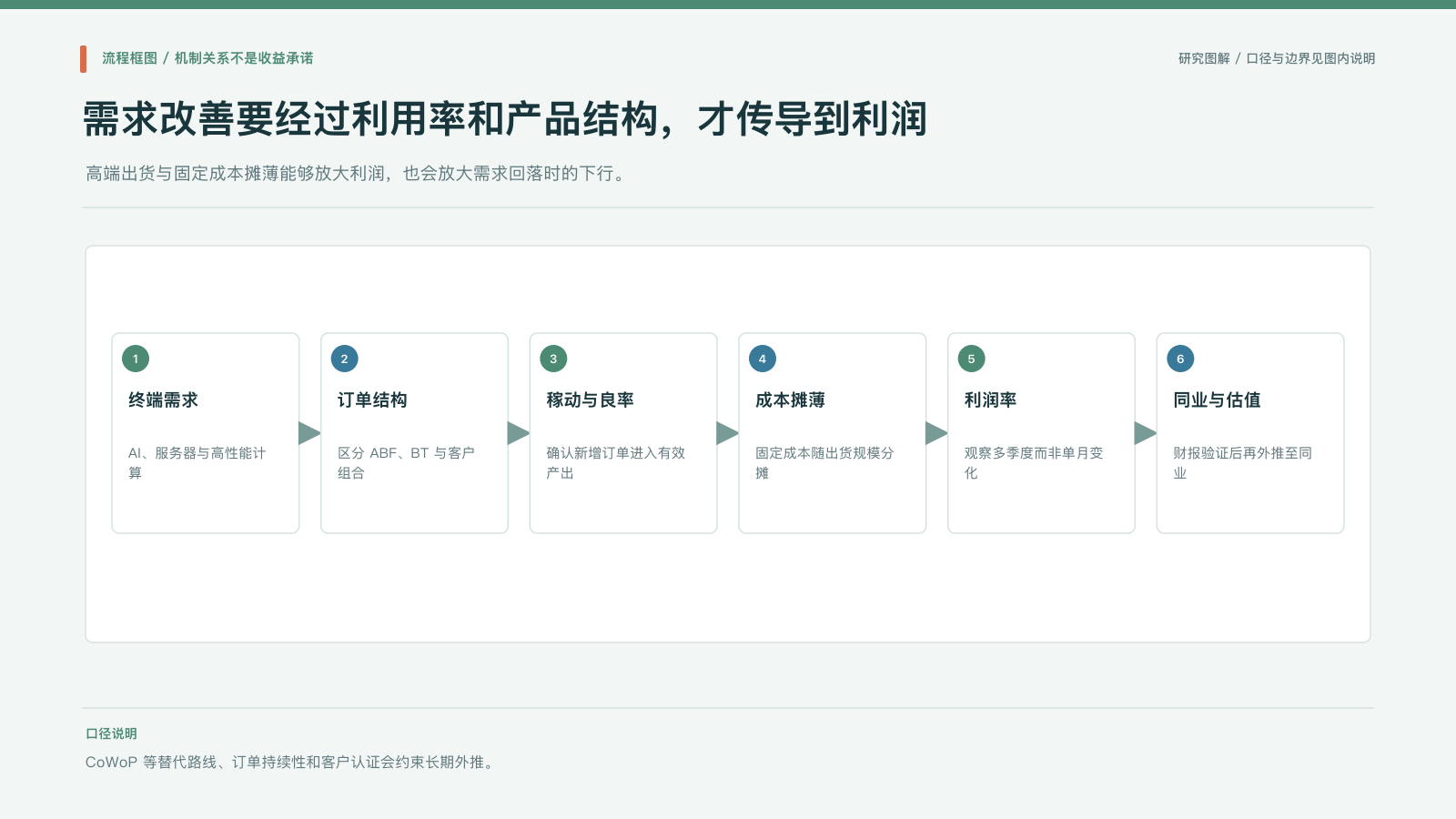Click the step 1 number badge
The image size is (1456, 819).
[x=136, y=359]
